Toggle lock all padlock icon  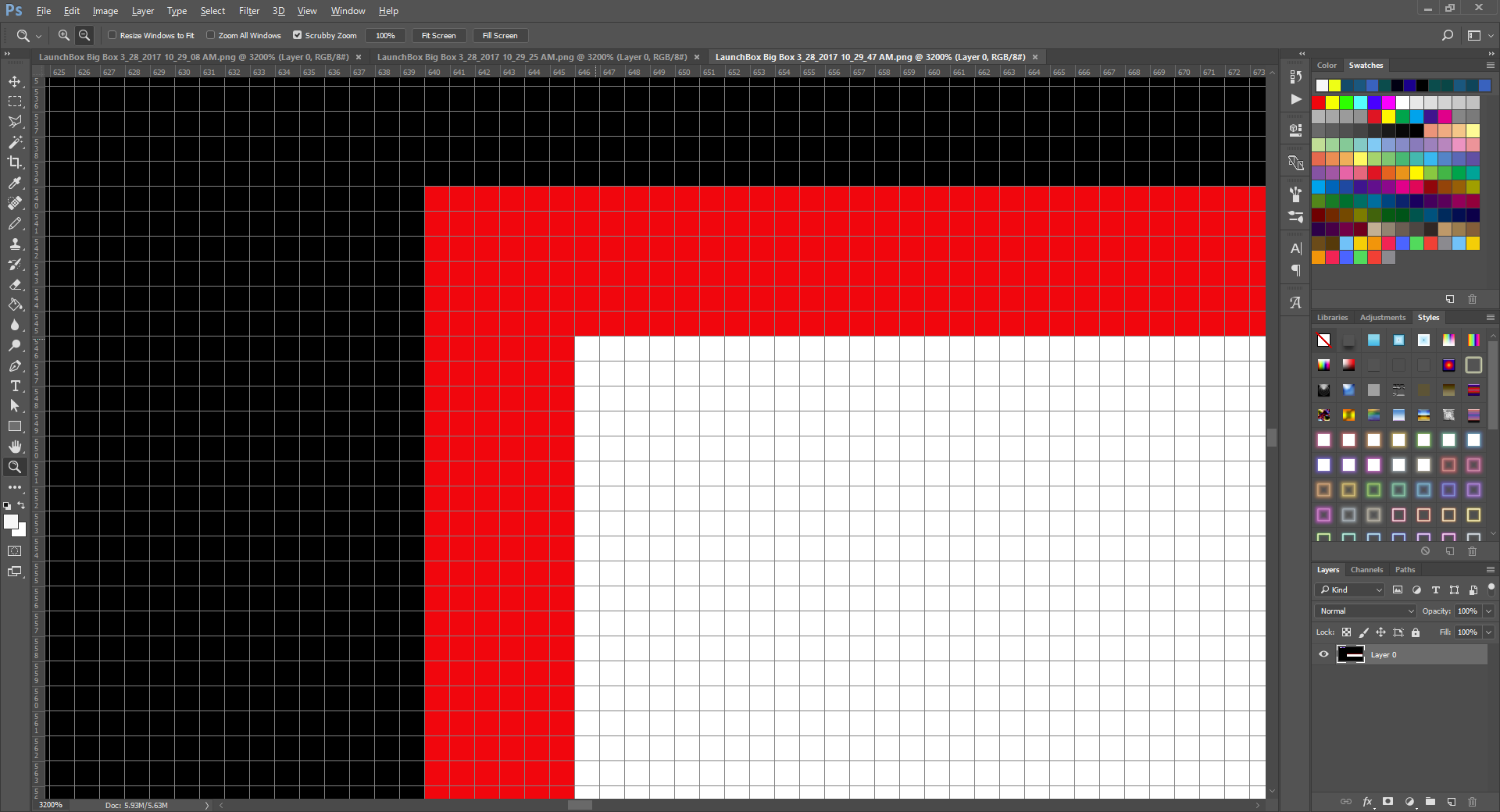[1416, 632]
